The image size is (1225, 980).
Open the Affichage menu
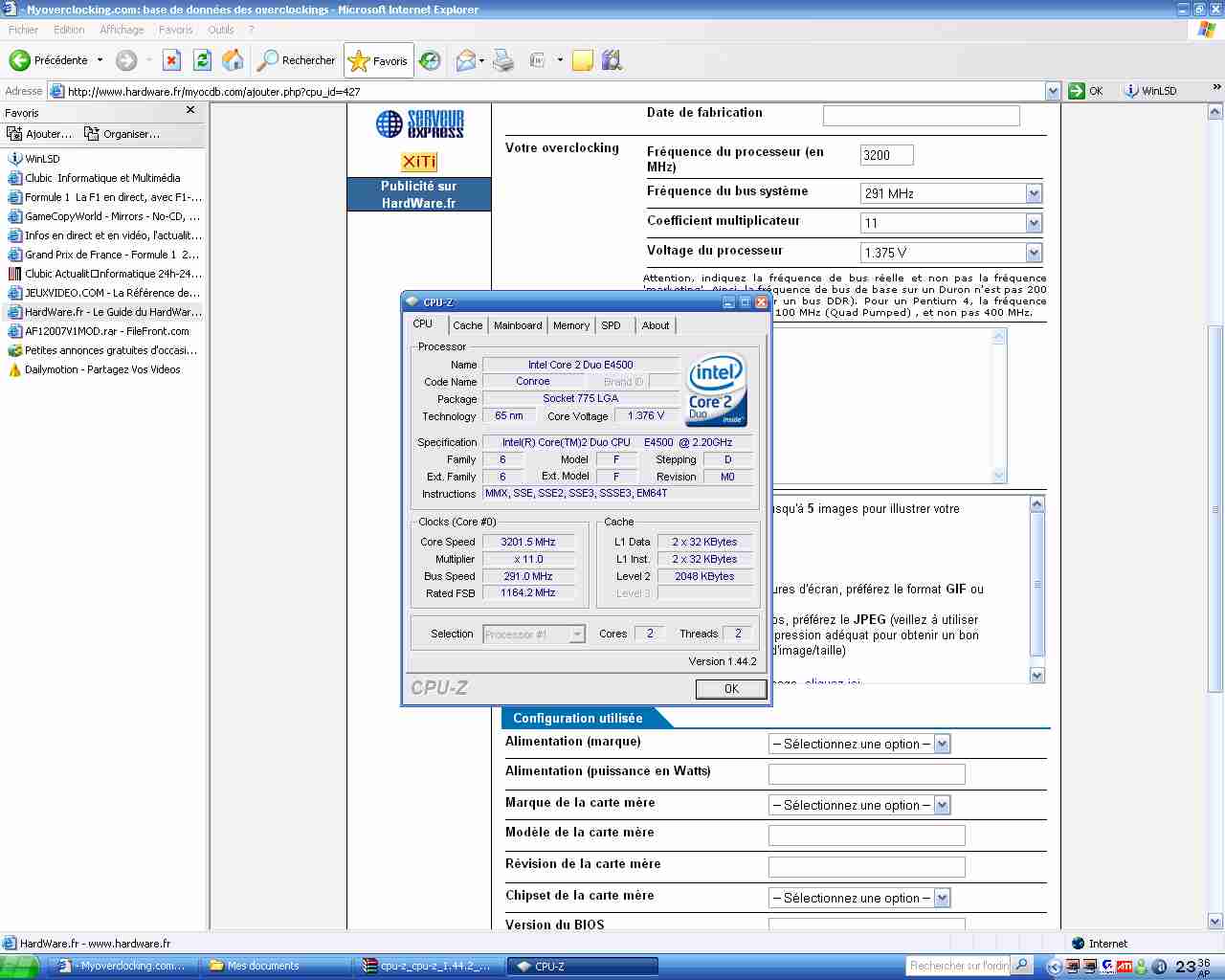click(122, 30)
